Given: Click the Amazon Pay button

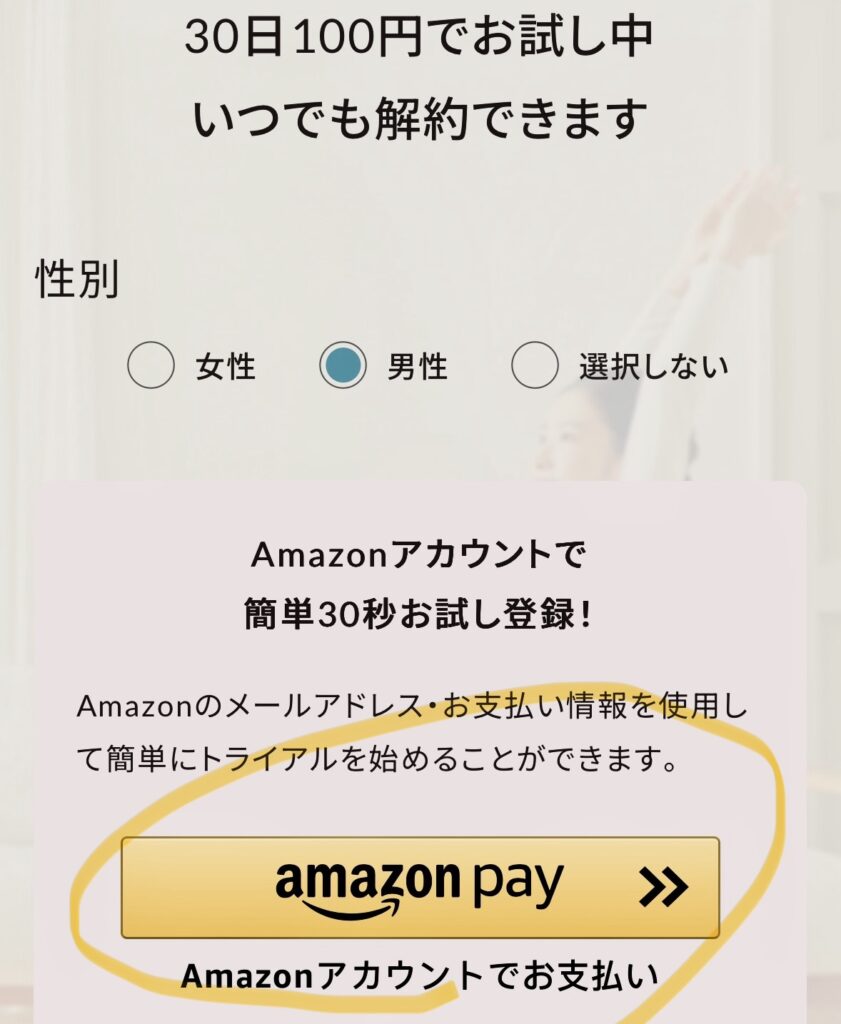Looking at the screenshot, I should (x=420, y=888).
